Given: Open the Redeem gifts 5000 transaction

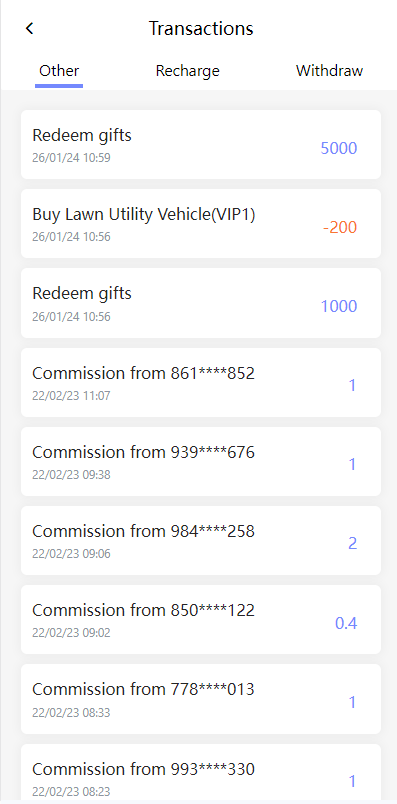Looking at the screenshot, I should point(201,145).
